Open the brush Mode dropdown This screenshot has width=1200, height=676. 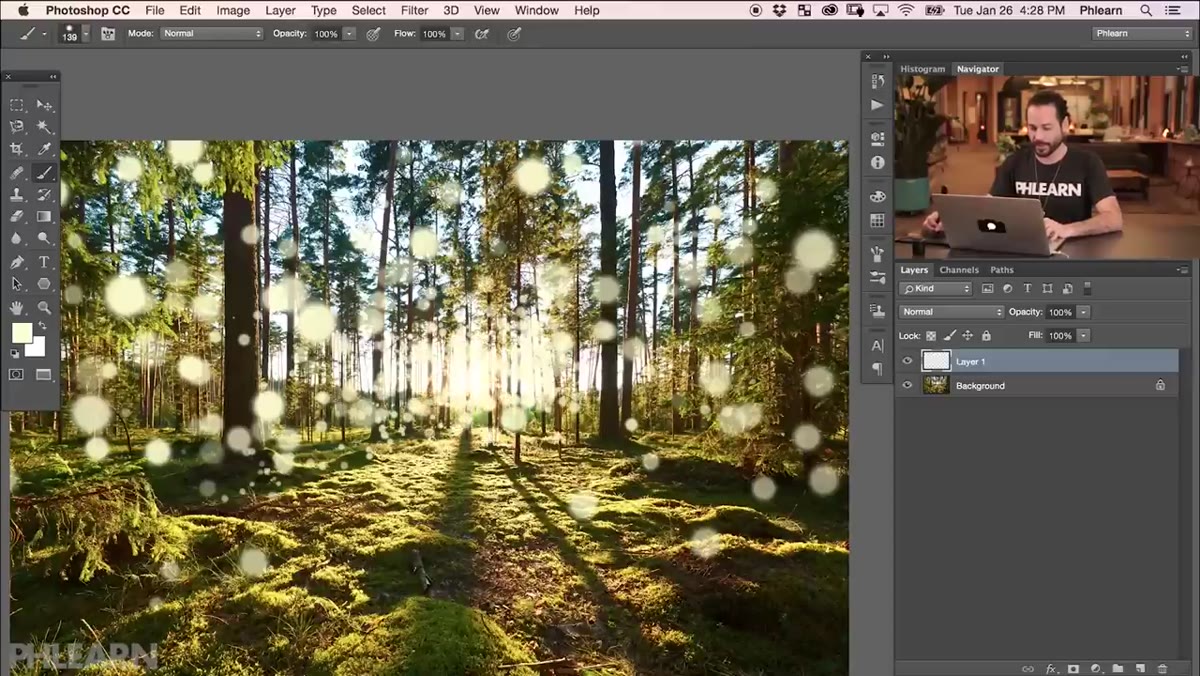(x=211, y=33)
